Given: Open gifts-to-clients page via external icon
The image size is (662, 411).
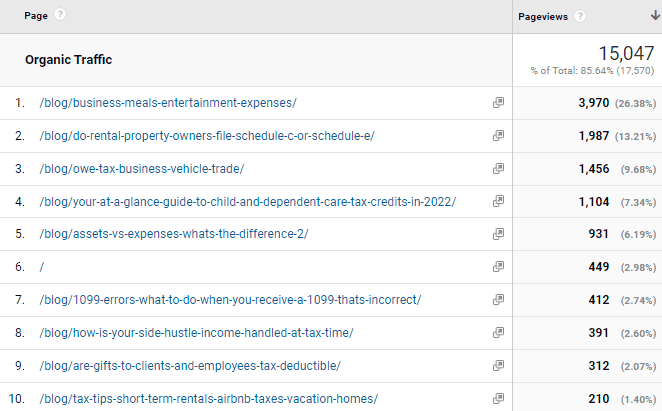Looking at the screenshot, I should (498, 366).
